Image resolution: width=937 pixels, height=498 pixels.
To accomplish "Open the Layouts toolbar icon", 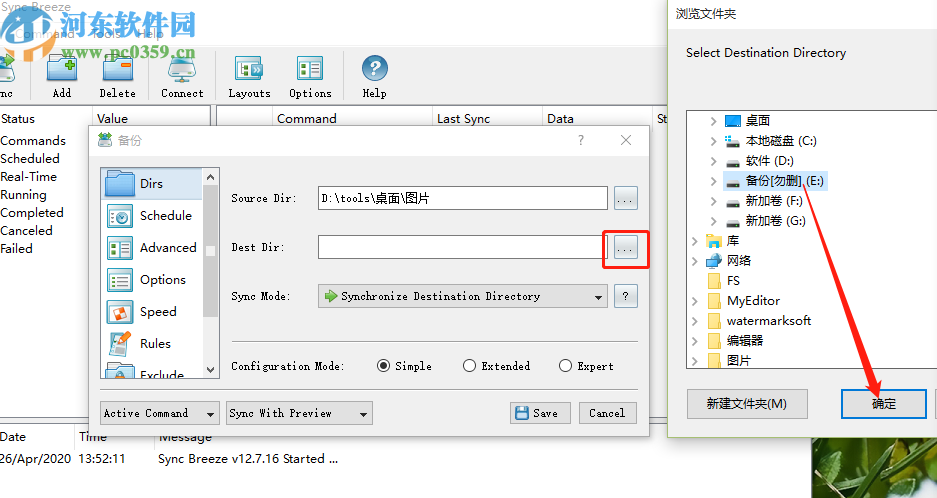I will pyautogui.click(x=249, y=77).
